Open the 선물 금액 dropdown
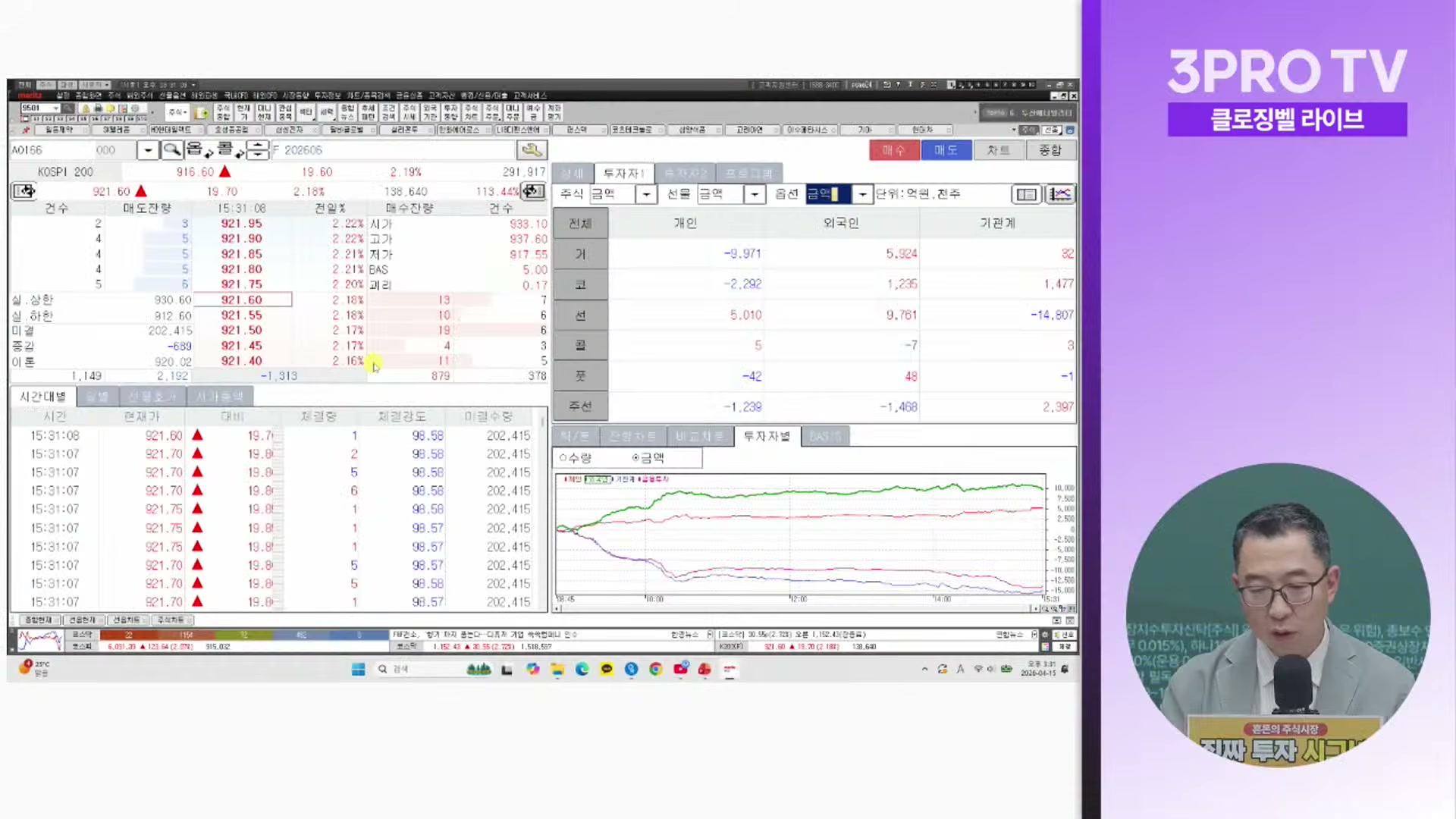Screen dimensions: 1456x819 tap(755, 194)
